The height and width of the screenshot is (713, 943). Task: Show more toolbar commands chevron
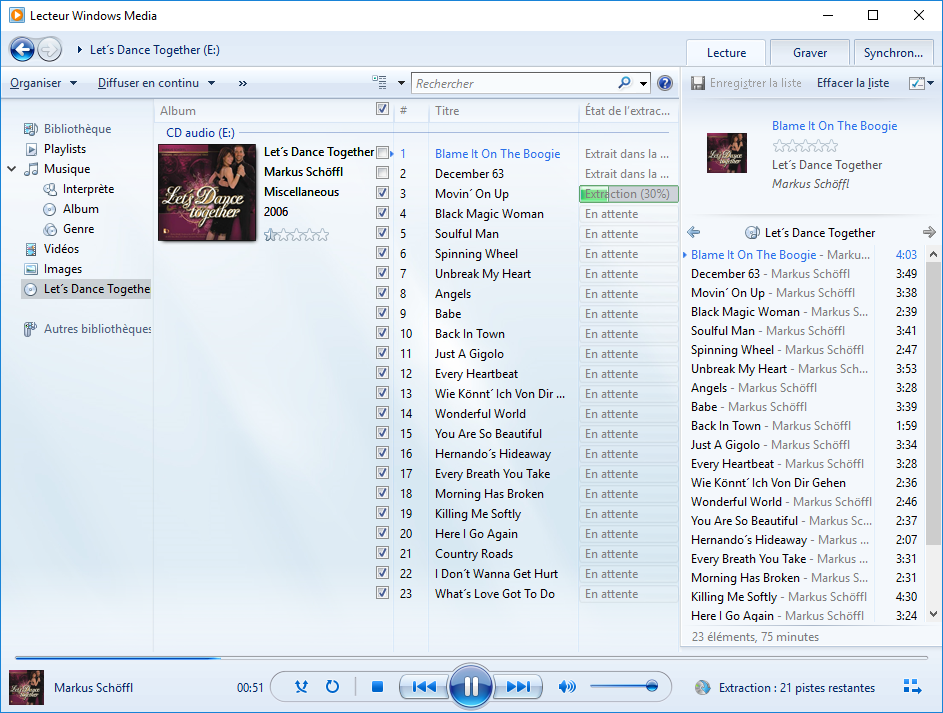[x=242, y=83]
